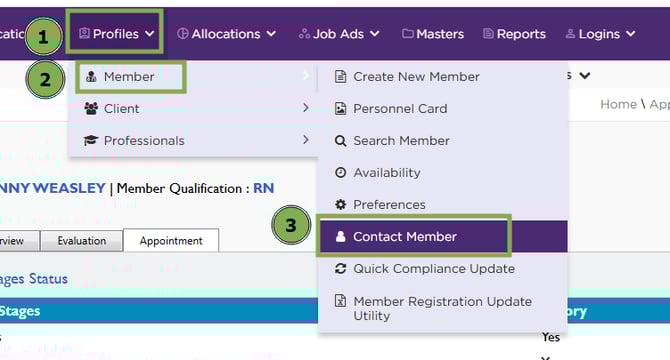Click the Create New Member document icon
The height and width of the screenshot is (360, 670).
pos(341,76)
